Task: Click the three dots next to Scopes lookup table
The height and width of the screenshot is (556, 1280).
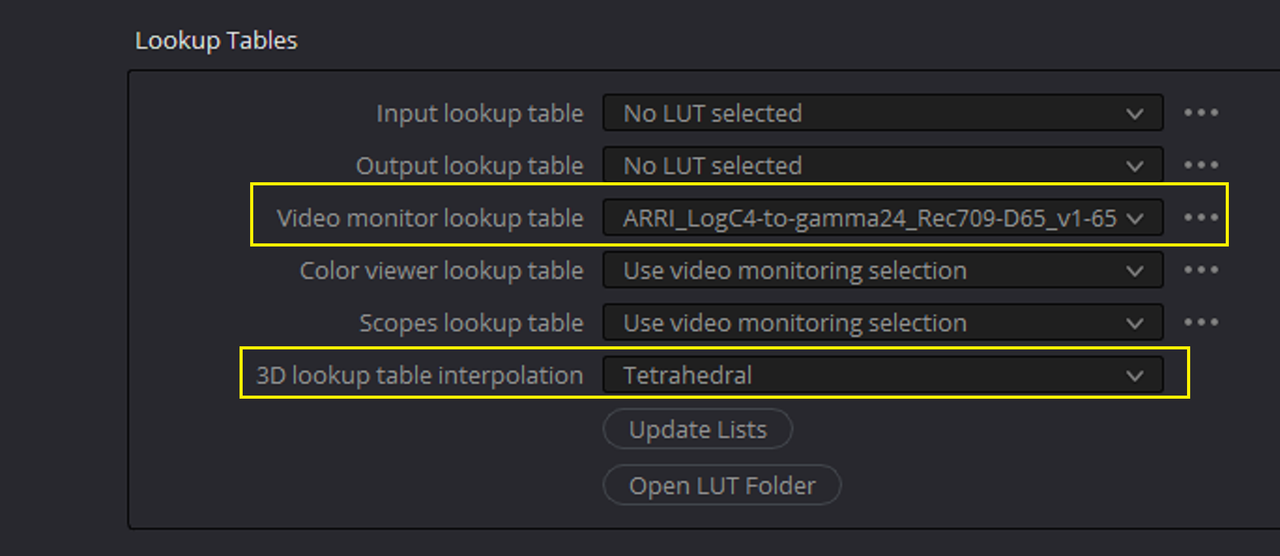Action: 1200,323
